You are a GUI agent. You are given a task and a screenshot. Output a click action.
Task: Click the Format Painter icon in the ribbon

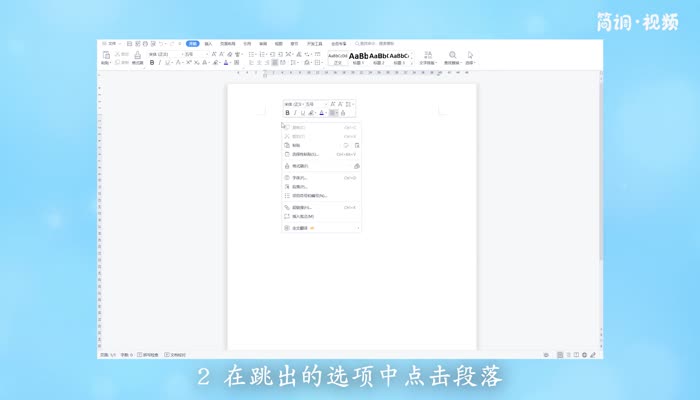pos(137,58)
